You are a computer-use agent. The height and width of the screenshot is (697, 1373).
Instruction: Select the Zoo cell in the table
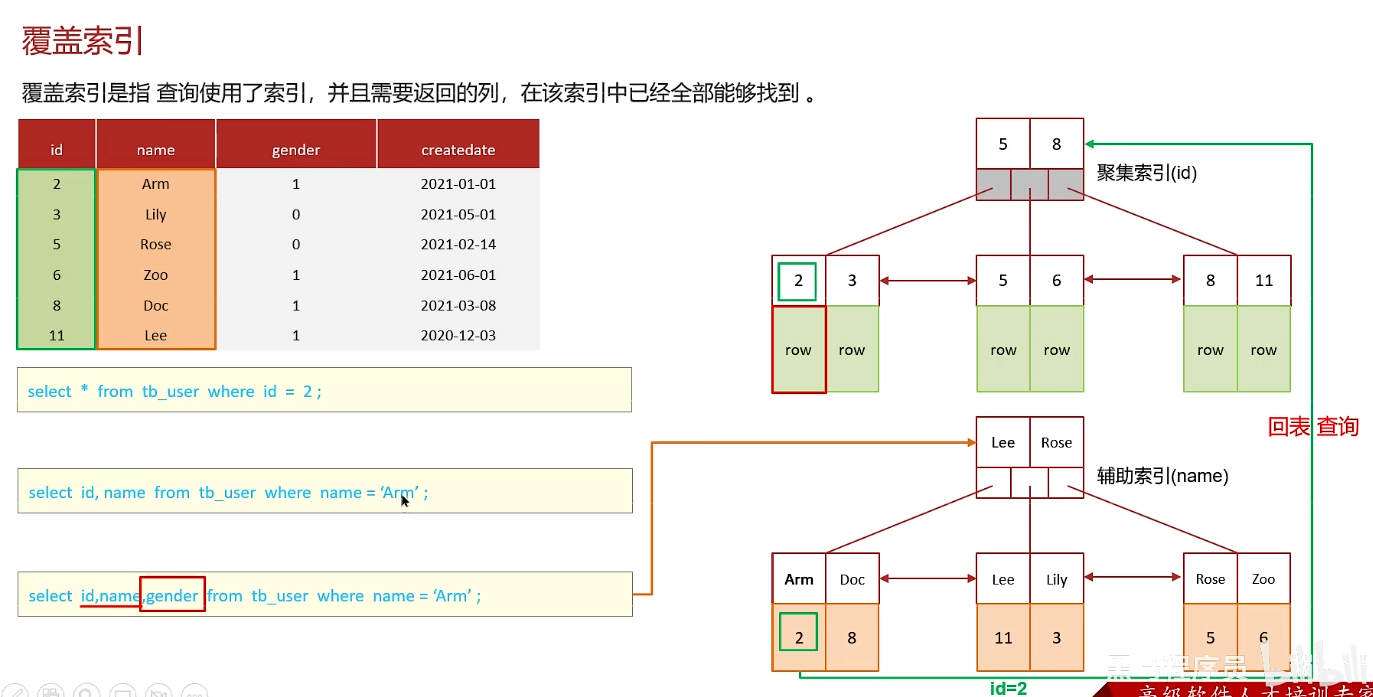click(156, 275)
